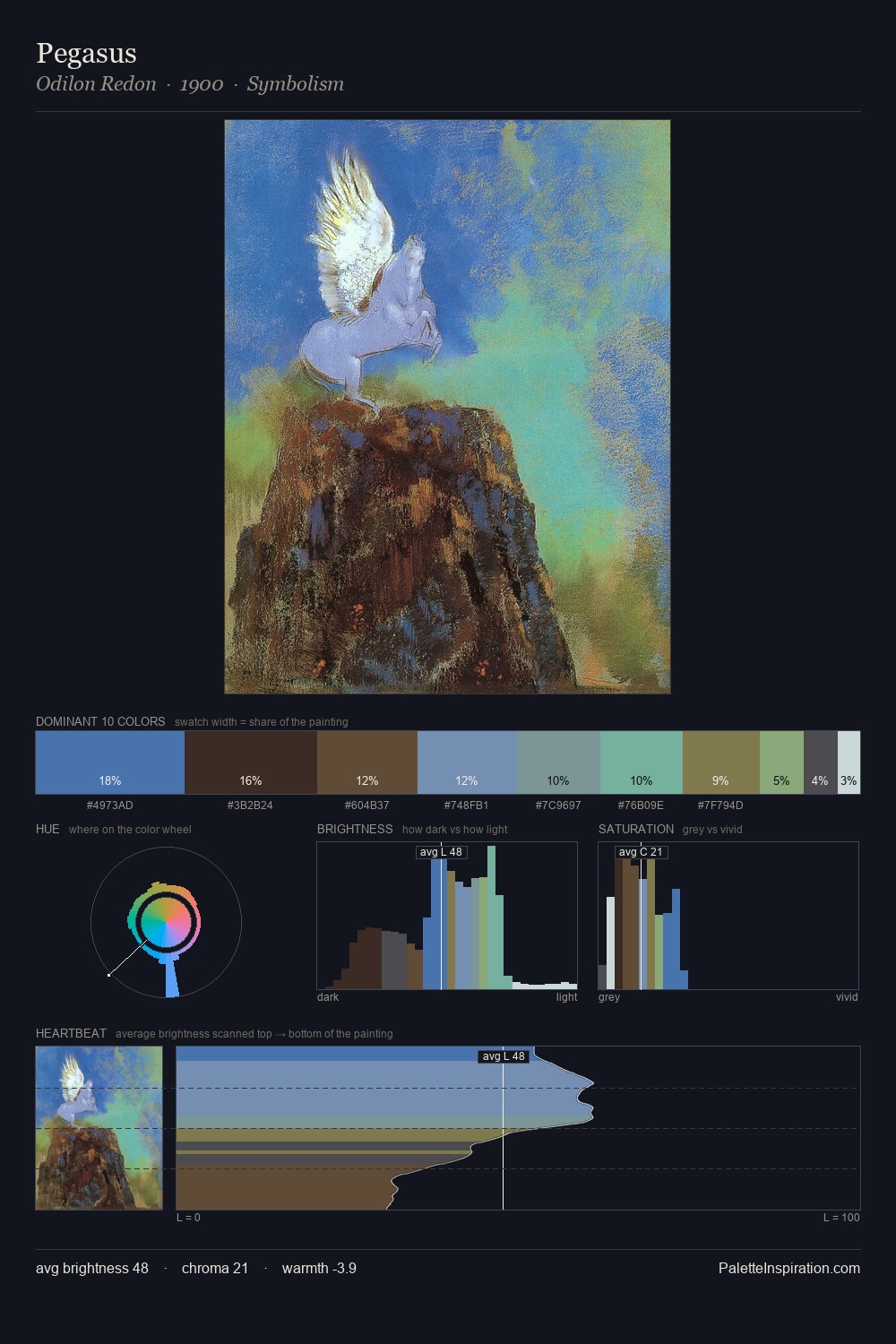Click the 'dark' axis label

(328, 997)
